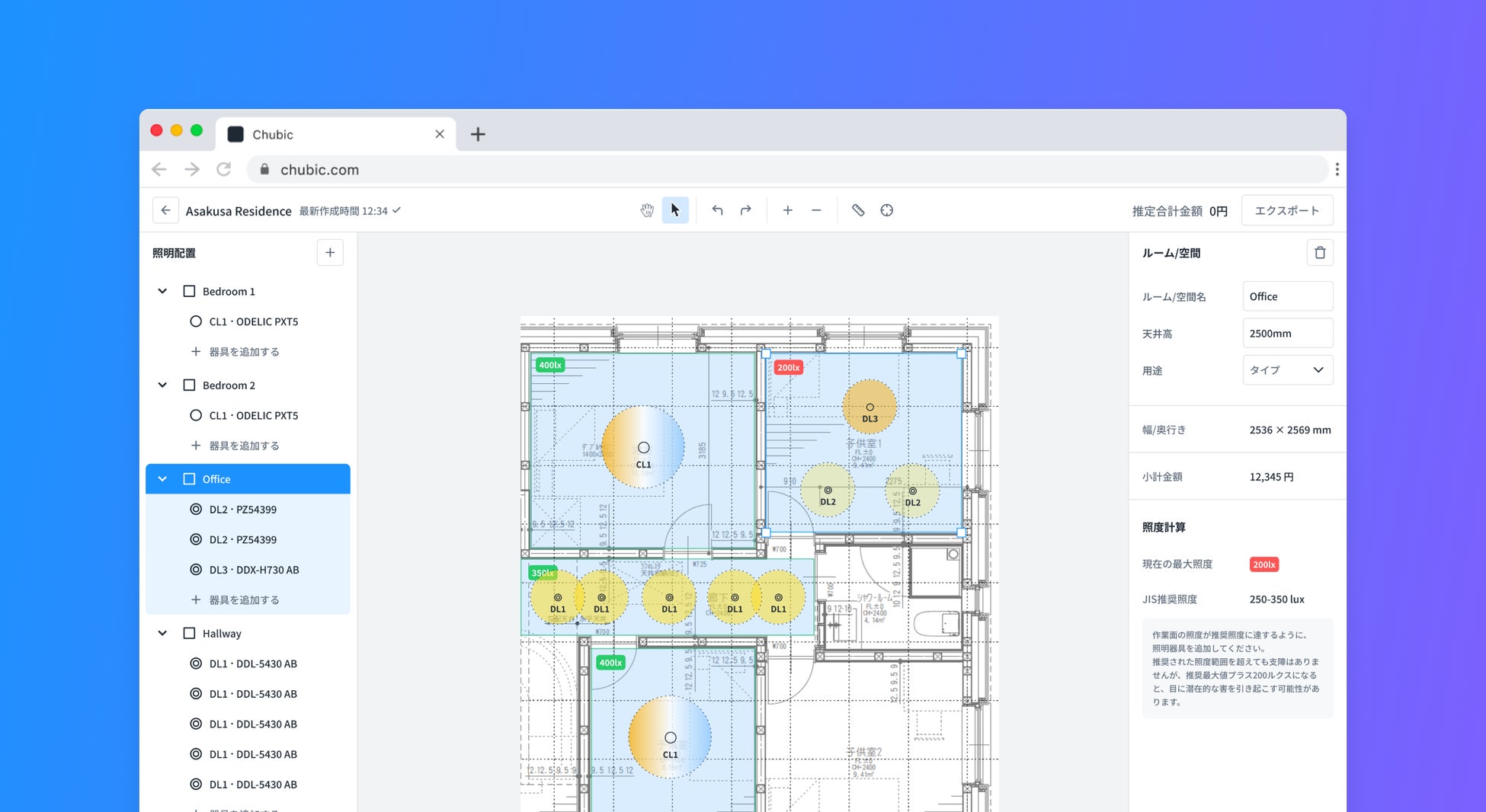Select the hand pan tool
Screen dimensions: 1486x812
click(646, 210)
